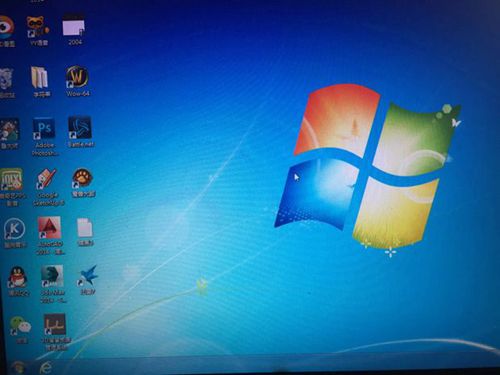Image resolution: width=500 pixels, height=375 pixels.
Task: Launch the Kugou K music icon
Action: point(15,229)
